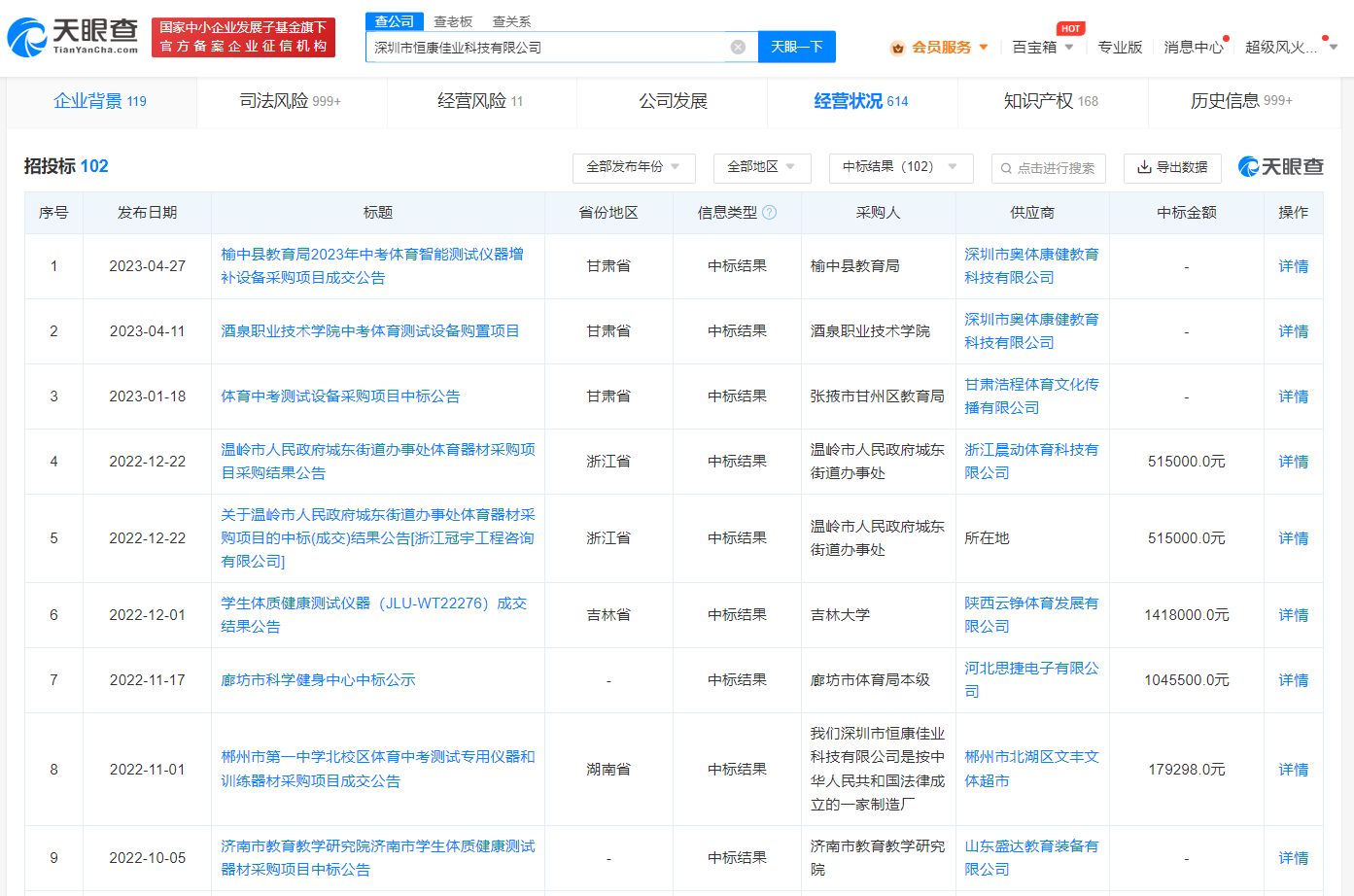The width and height of the screenshot is (1354, 896).
Task: Open the 专业版 link
Action: (1120, 47)
